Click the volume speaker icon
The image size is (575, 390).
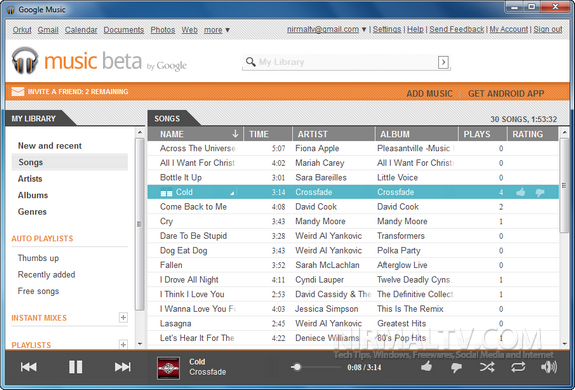tap(549, 367)
